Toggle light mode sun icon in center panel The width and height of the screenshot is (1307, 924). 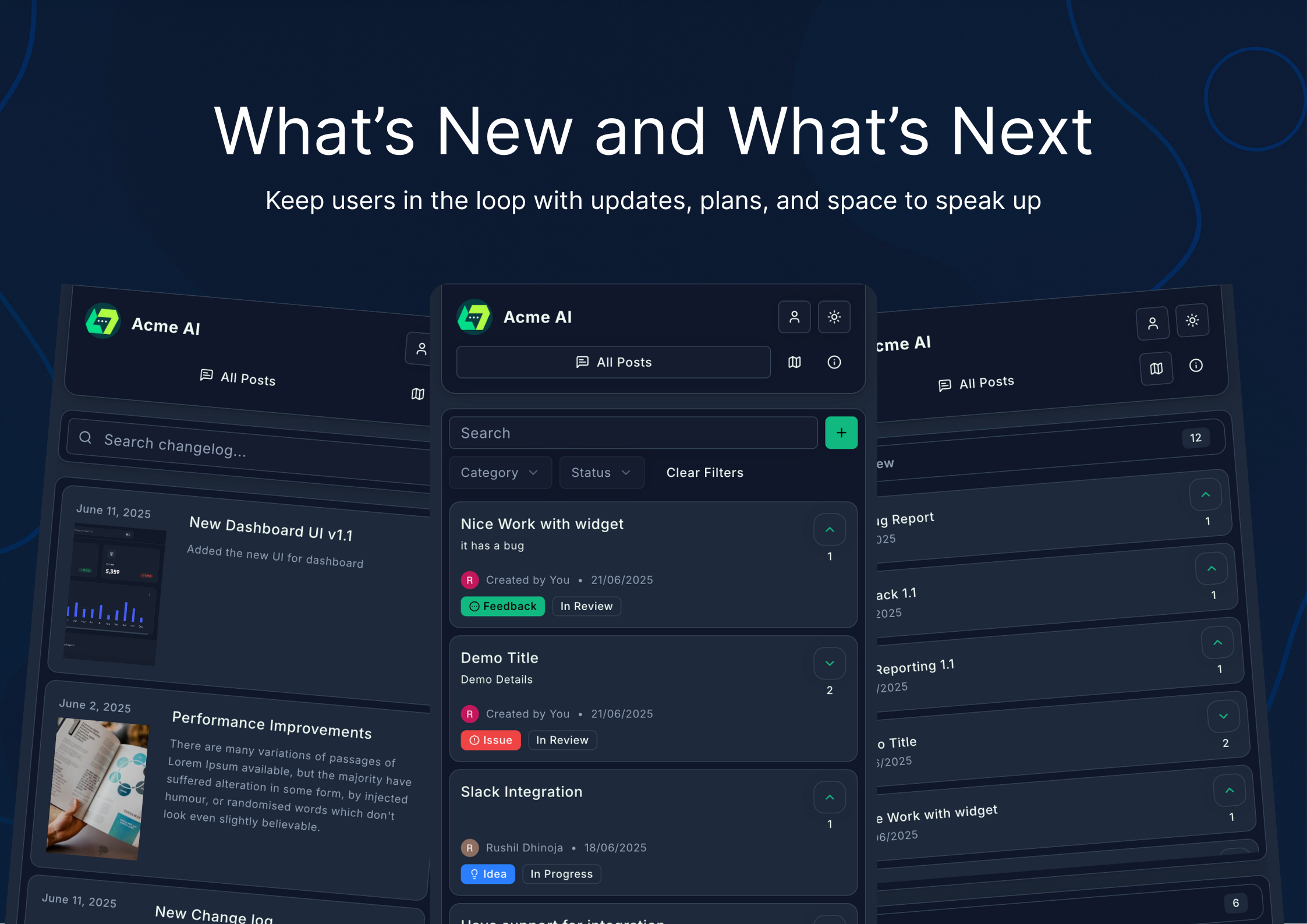coord(834,317)
